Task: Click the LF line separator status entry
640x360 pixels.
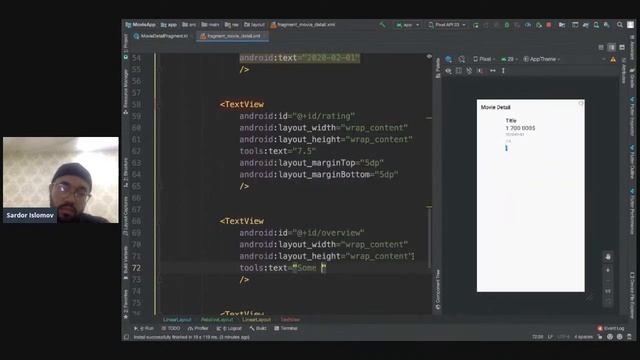Action: point(550,337)
